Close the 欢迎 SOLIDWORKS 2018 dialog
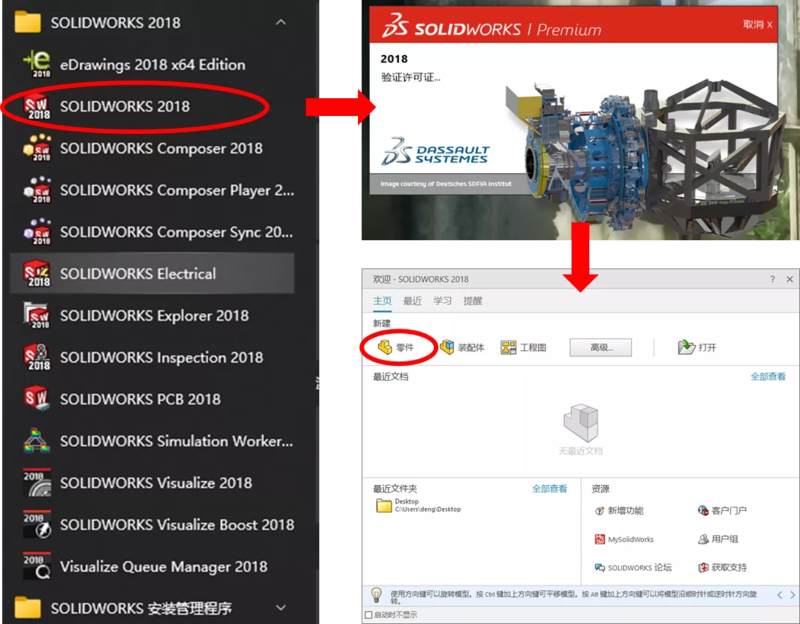The width and height of the screenshot is (800, 624). point(790,279)
